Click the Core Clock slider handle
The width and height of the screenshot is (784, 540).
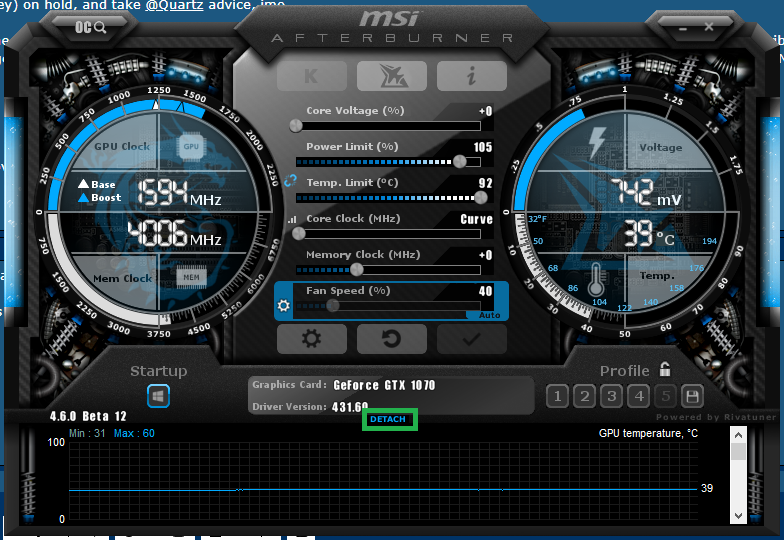(298, 234)
